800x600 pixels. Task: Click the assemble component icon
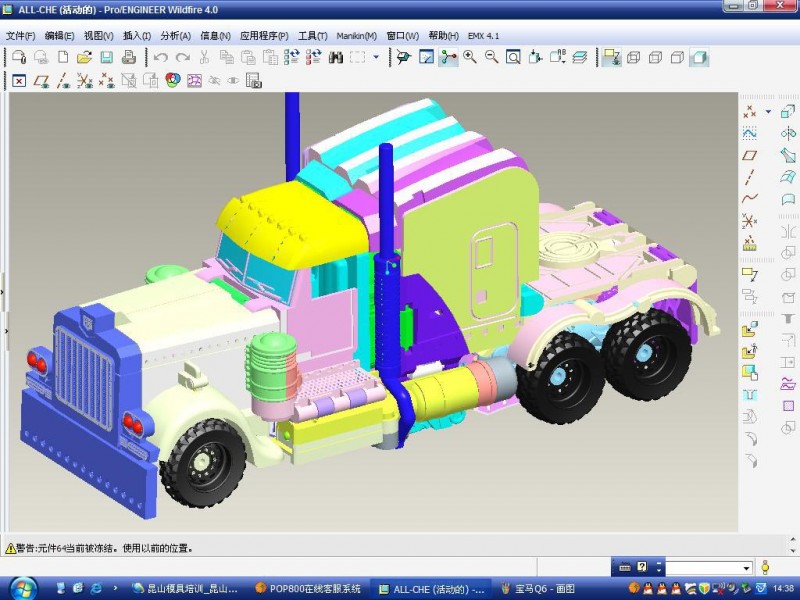749,330
